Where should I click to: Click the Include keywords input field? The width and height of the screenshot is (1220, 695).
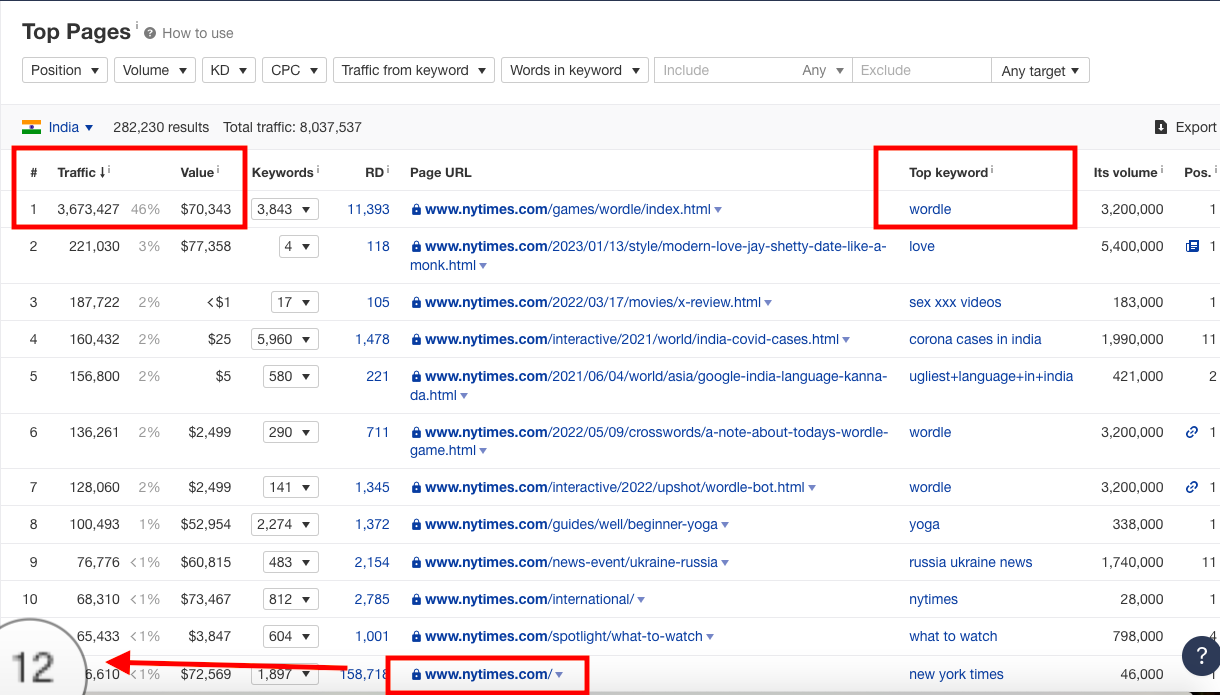pyautogui.click(x=726, y=70)
